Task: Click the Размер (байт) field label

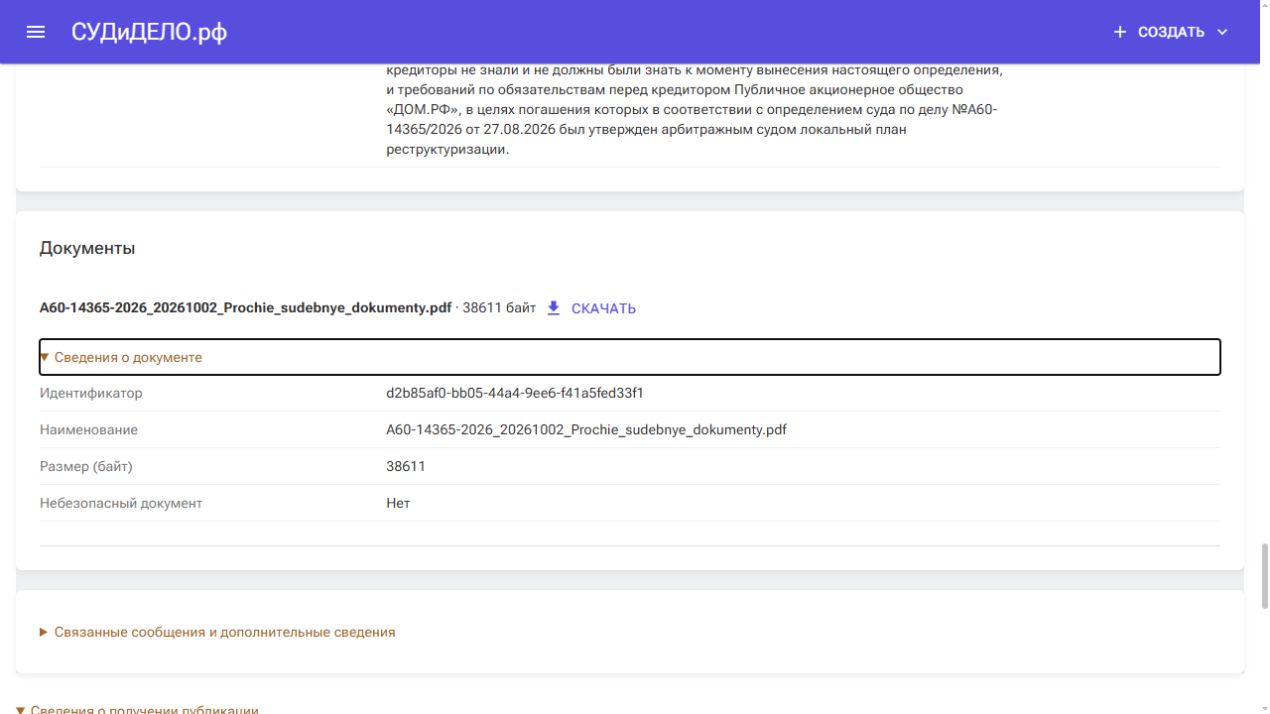Action: [x=86, y=466]
